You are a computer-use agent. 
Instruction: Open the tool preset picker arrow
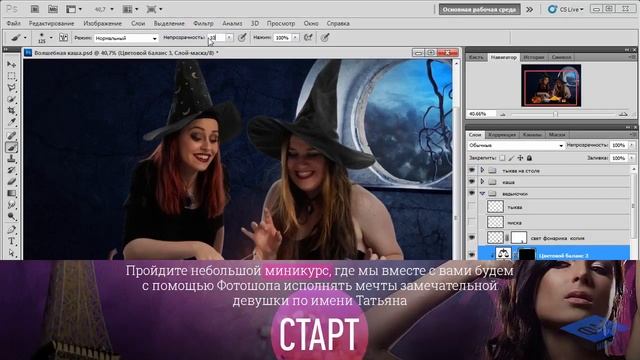point(25,38)
